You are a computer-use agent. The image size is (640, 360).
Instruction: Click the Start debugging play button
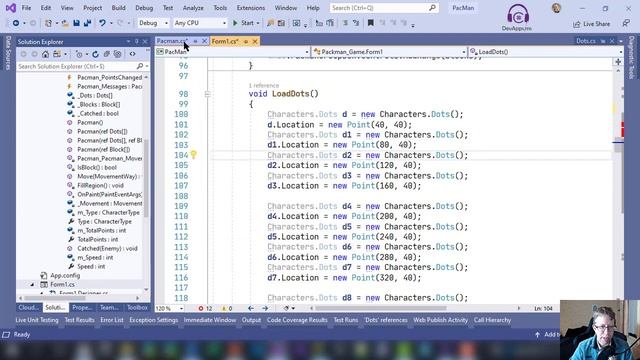(x=235, y=23)
